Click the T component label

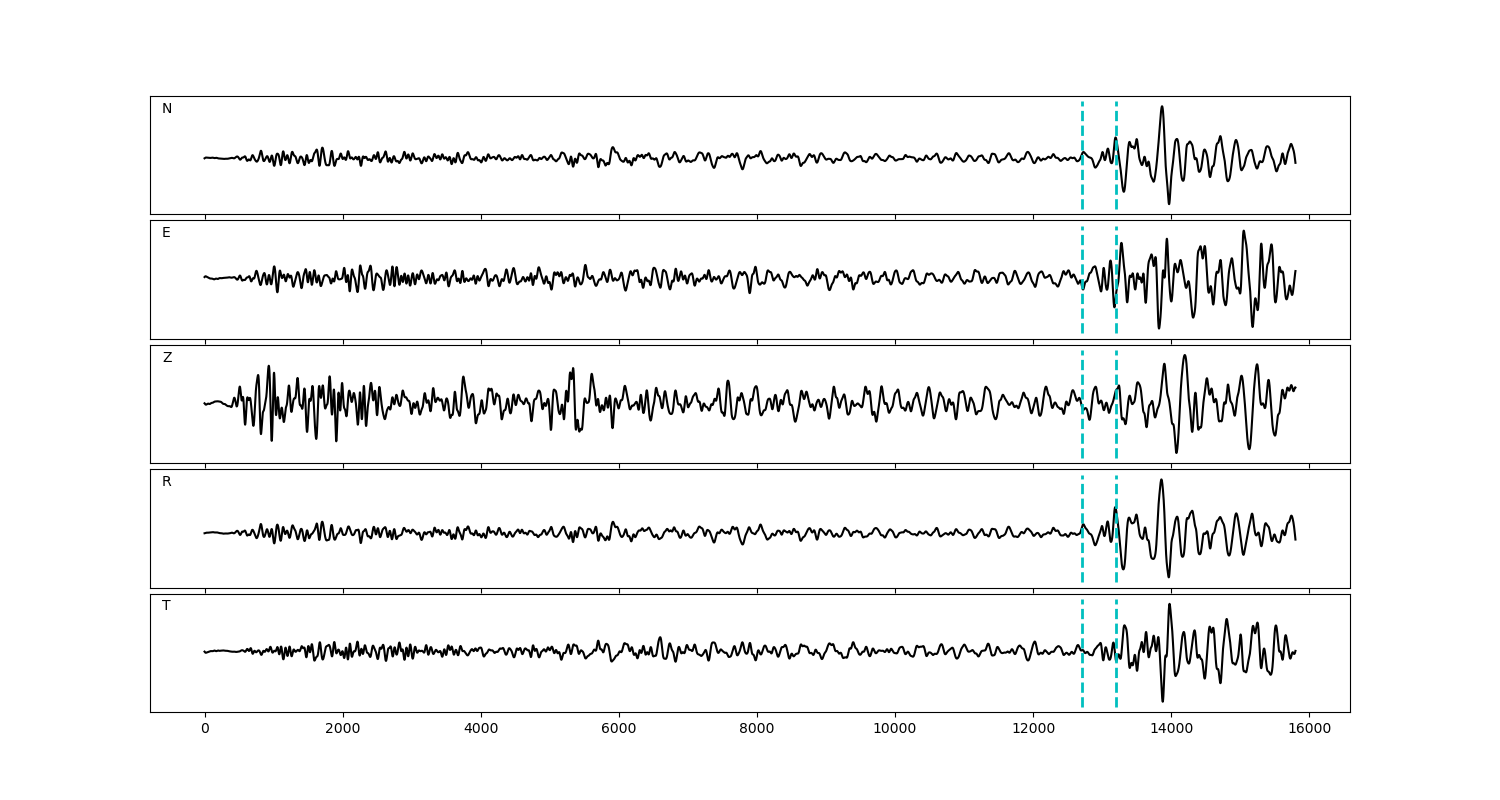point(166,606)
